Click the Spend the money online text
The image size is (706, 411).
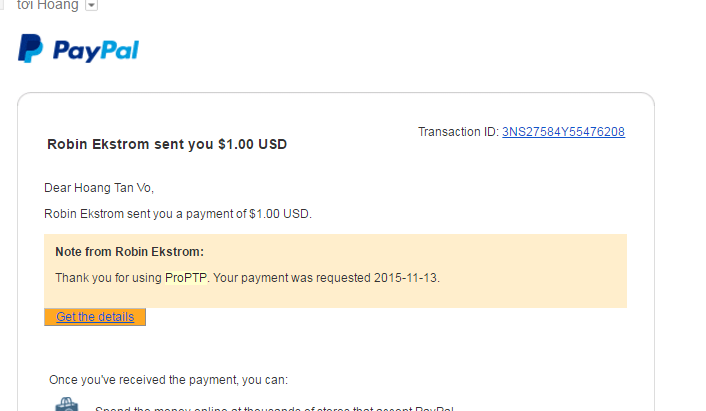(270, 408)
